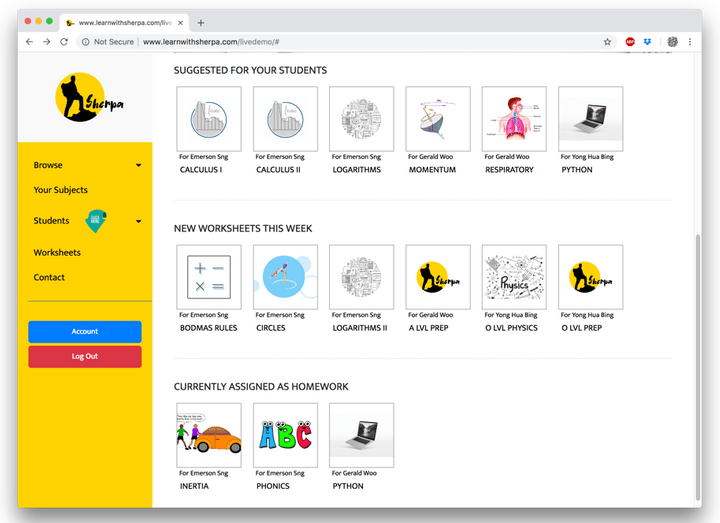This screenshot has height=523, width=720.
Task: Go to Worksheets in the sidebar
Action: (57, 253)
